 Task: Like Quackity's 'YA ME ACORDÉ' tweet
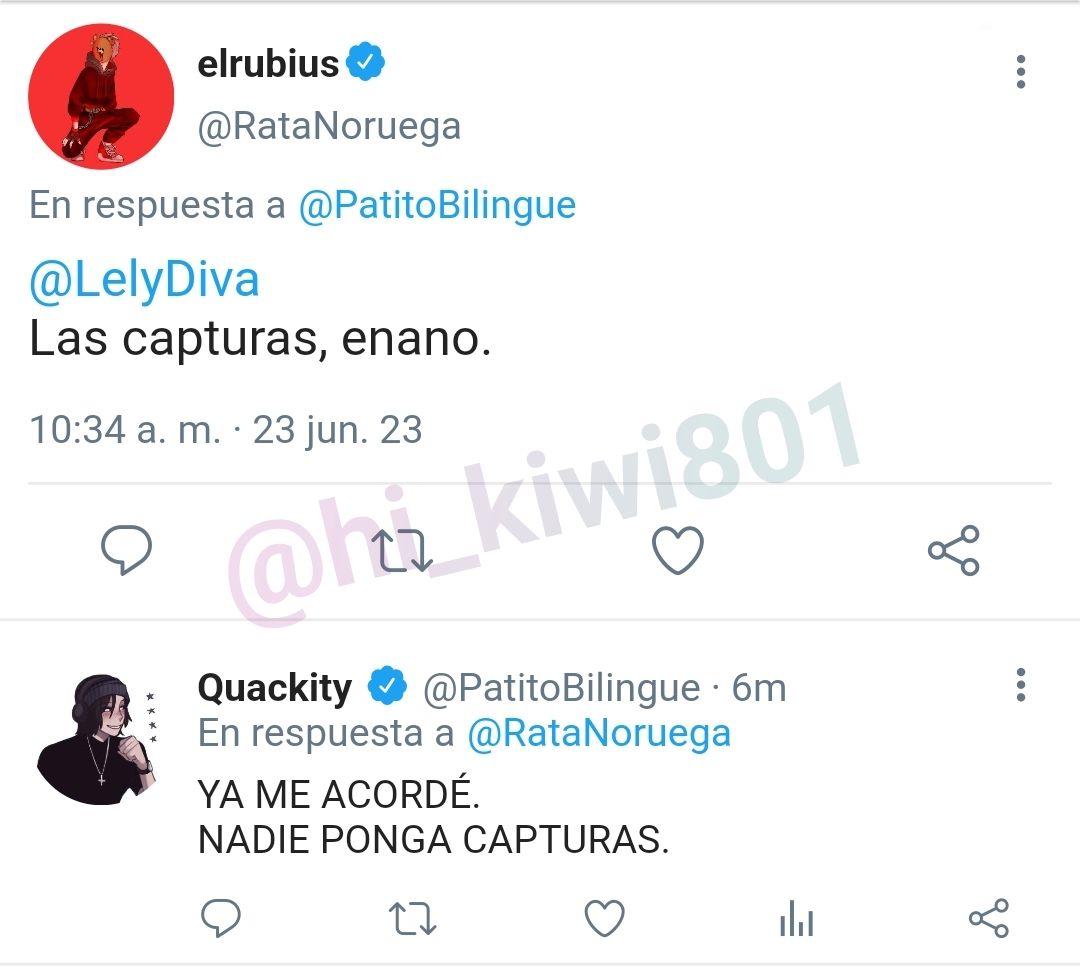(604, 918)
